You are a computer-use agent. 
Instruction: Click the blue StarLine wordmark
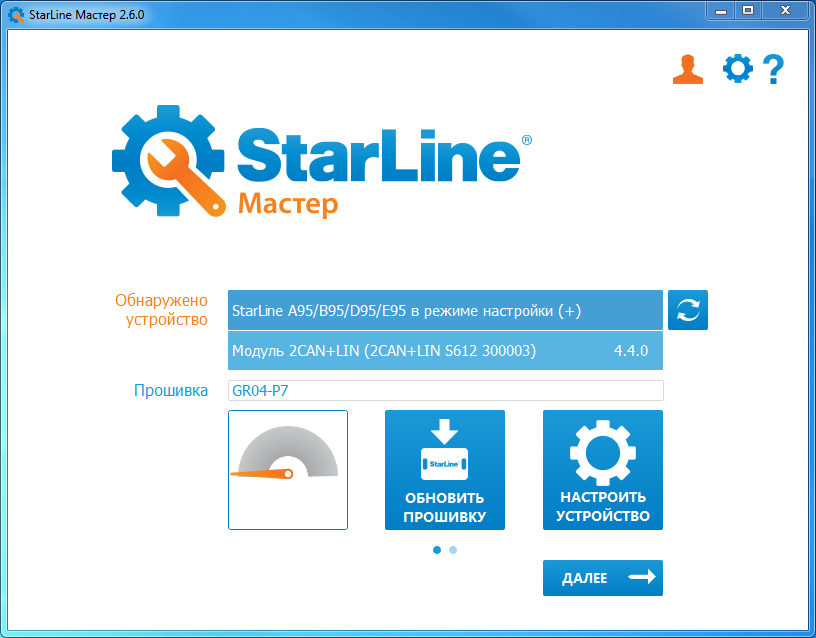click(x=378, y=155)
